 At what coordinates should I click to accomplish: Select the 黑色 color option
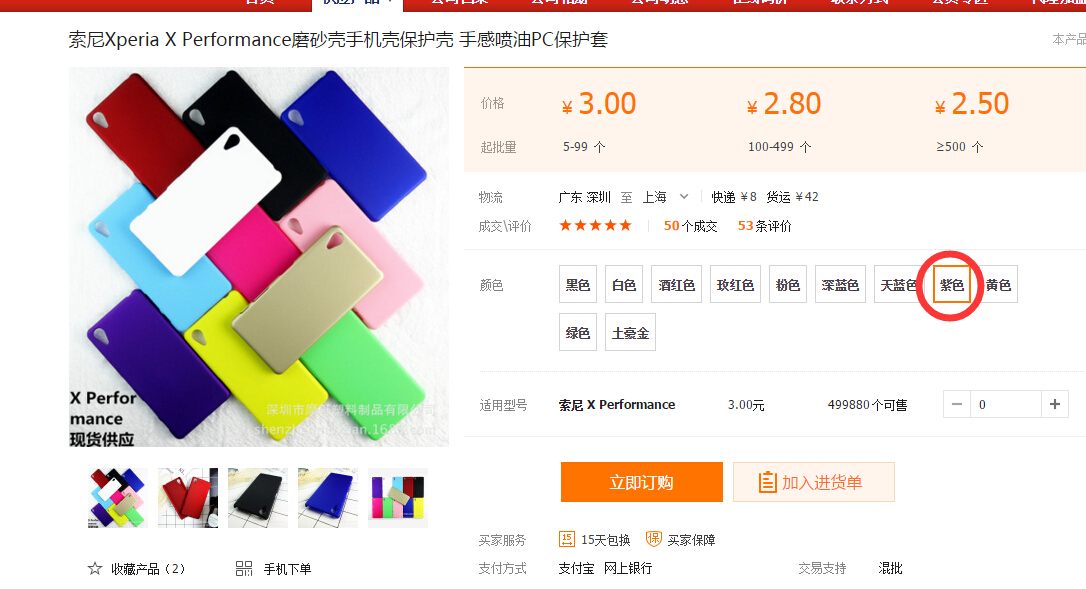(x=578, y=284)
